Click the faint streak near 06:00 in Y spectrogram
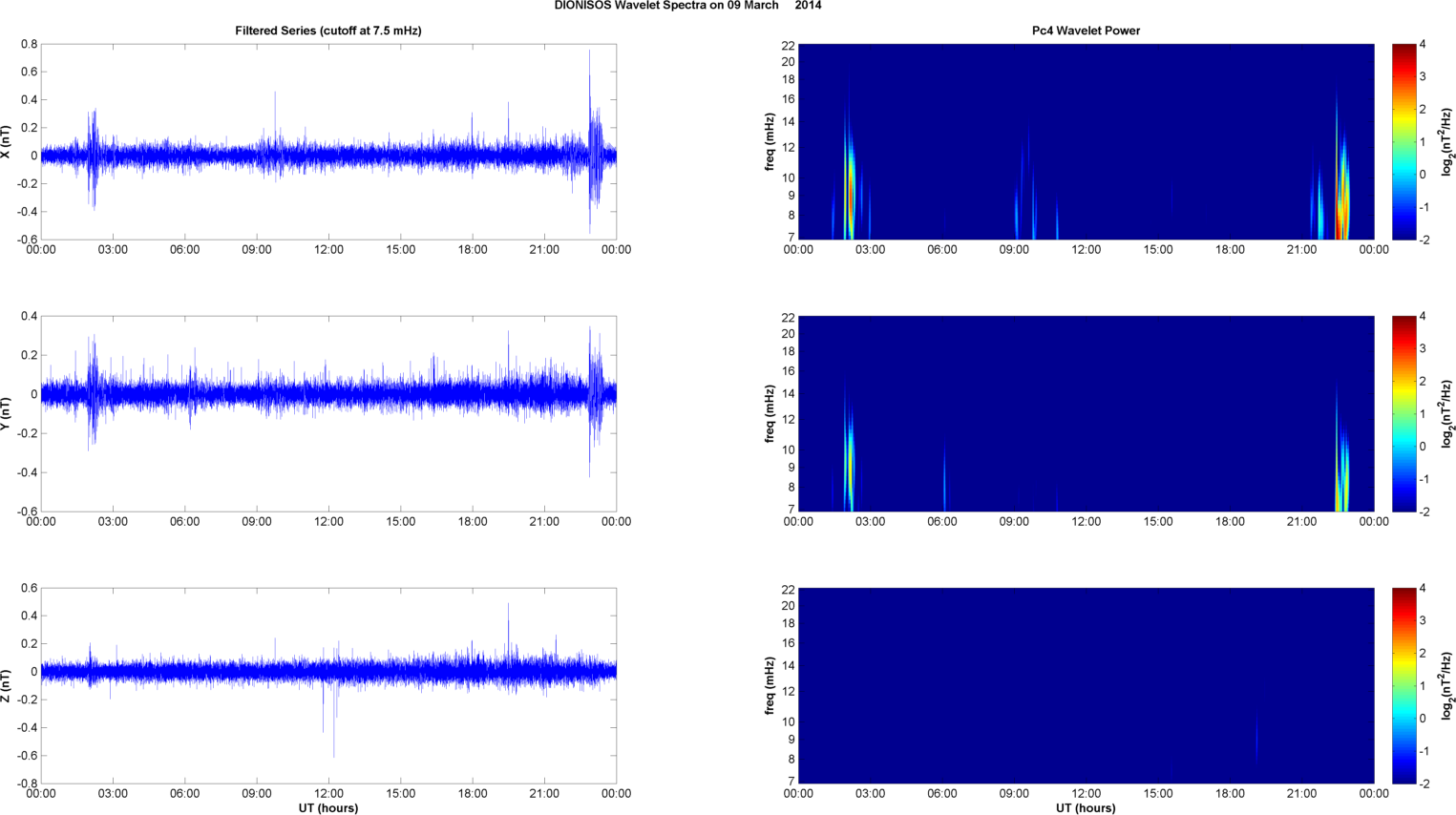1456x815 pixels. click(944, 477)
